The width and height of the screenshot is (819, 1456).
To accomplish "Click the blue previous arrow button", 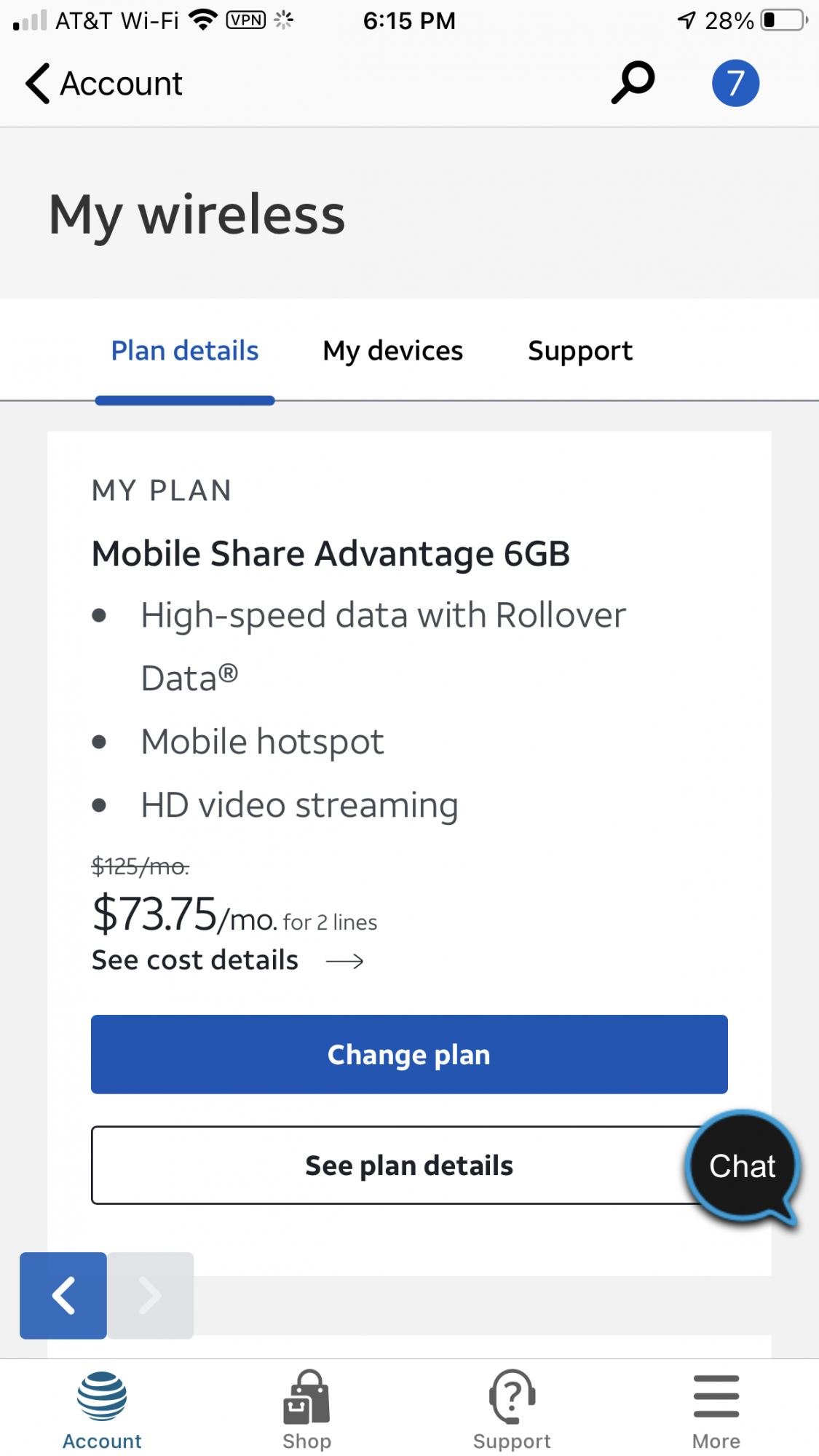I will tap(63, 1295).
